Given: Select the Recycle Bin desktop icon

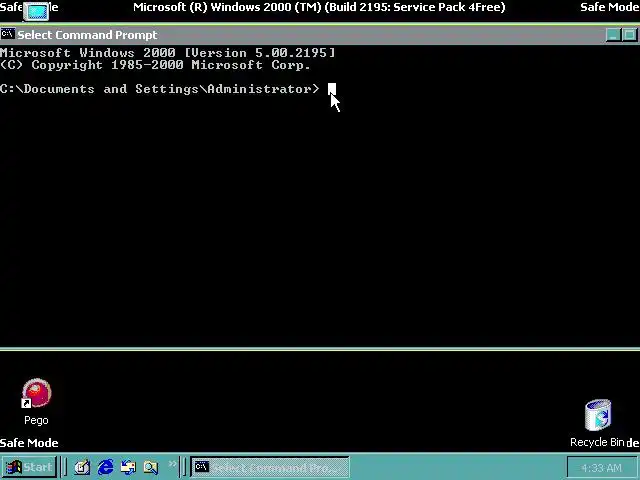Looking at the screenshot, I should point(598,423).
